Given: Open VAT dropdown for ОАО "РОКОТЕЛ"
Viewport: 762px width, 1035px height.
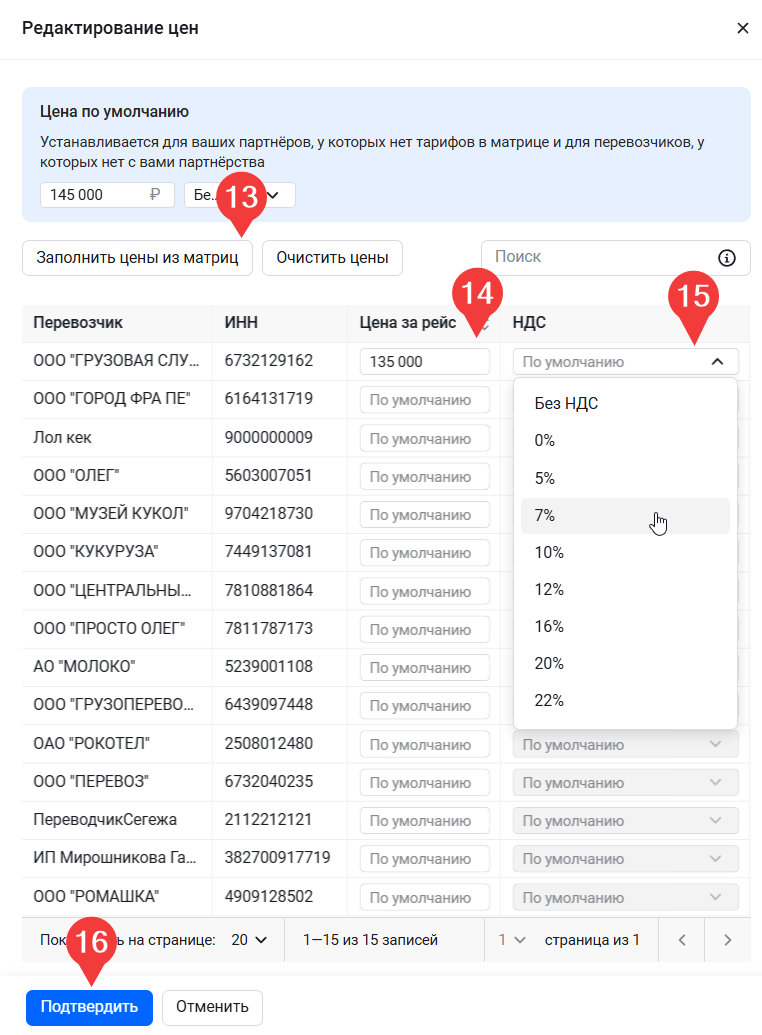Looking at the screenshot, I should coord(625,744).
